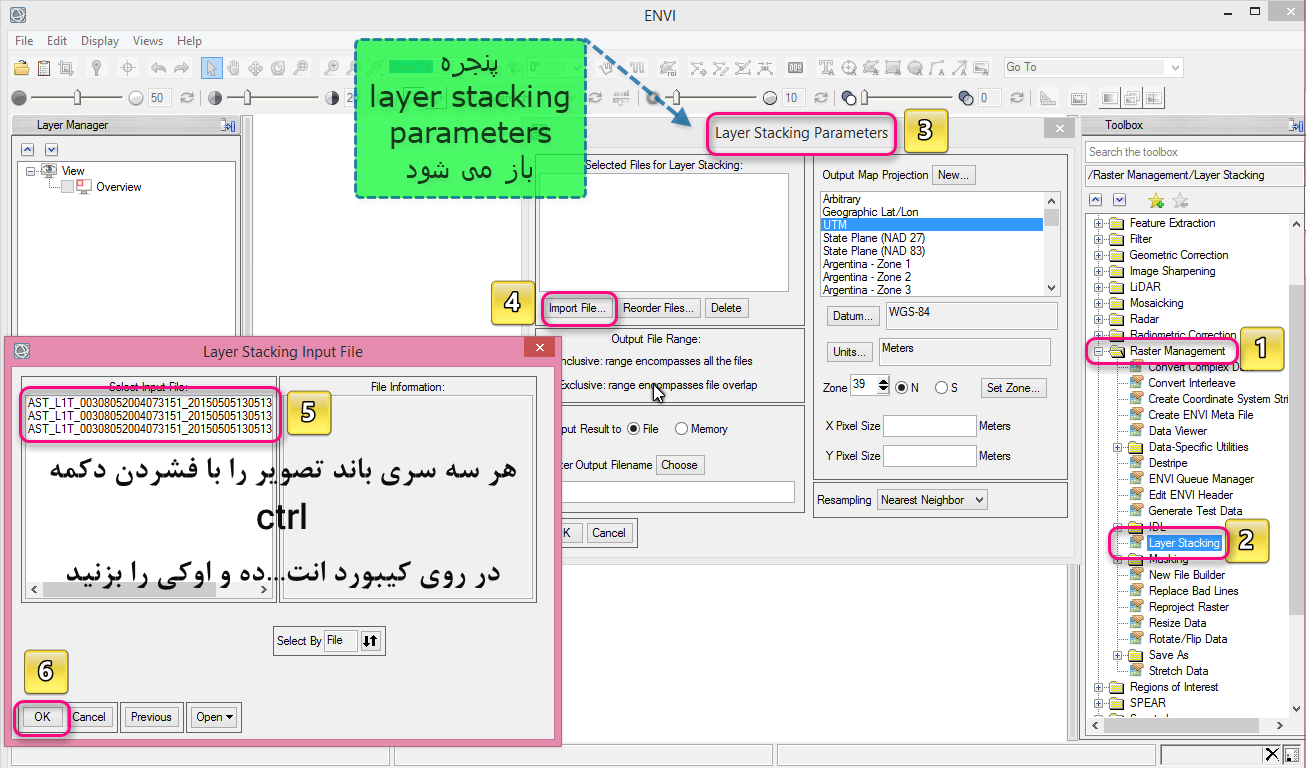Expand the Regions of Interest folder
1306x768 pixels.
pos(1099,687)
